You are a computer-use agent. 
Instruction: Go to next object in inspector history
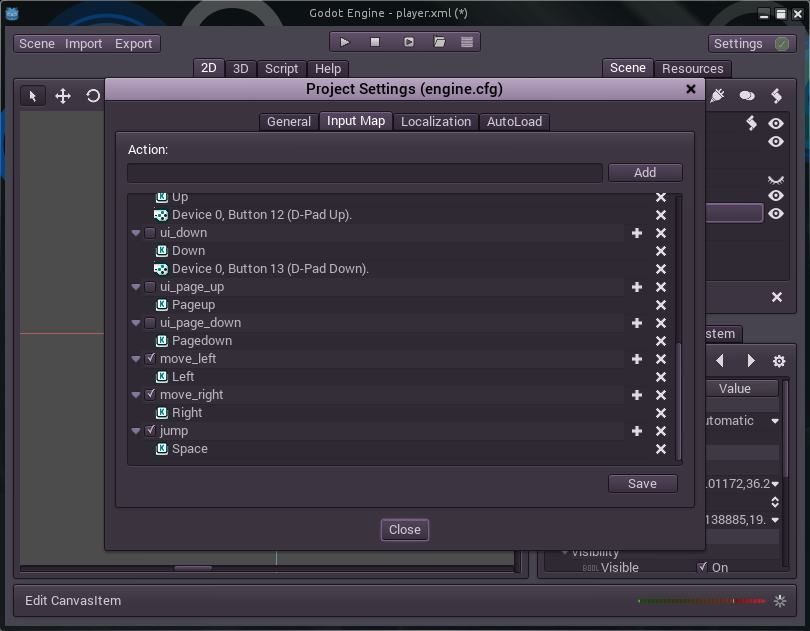(x=751, y=360)
